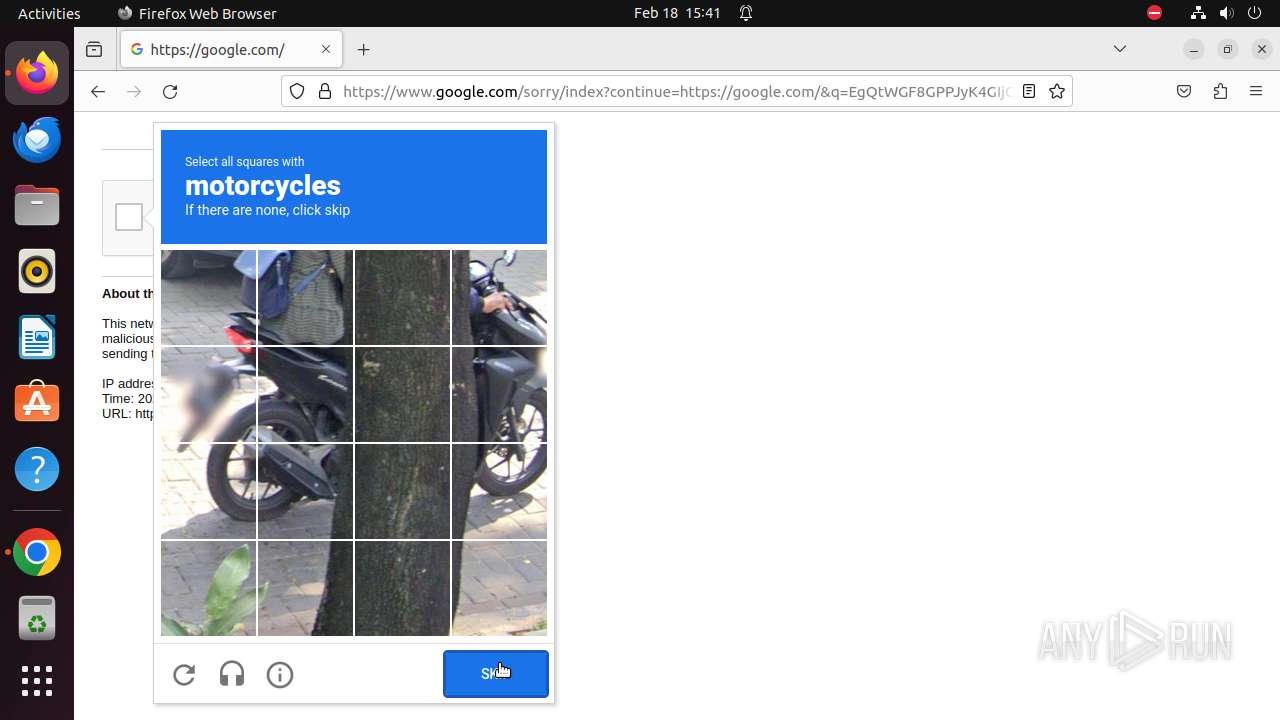The width and height of the screenshot is (1280, 720).
Task: Get an audio captcha challenge
Action: pos(232,675)
